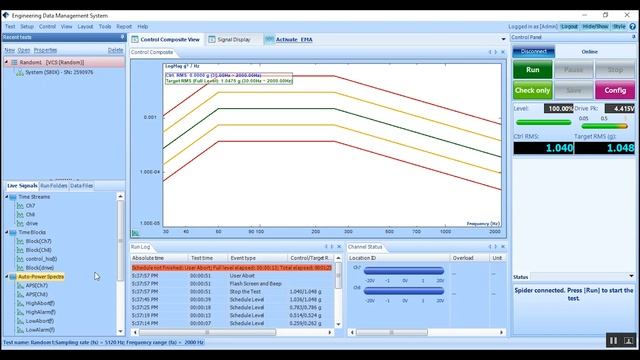The width and height of the screenshot is (640, 360).
Task: Collapse the Random1 test tree node
Action: [6, 62]
